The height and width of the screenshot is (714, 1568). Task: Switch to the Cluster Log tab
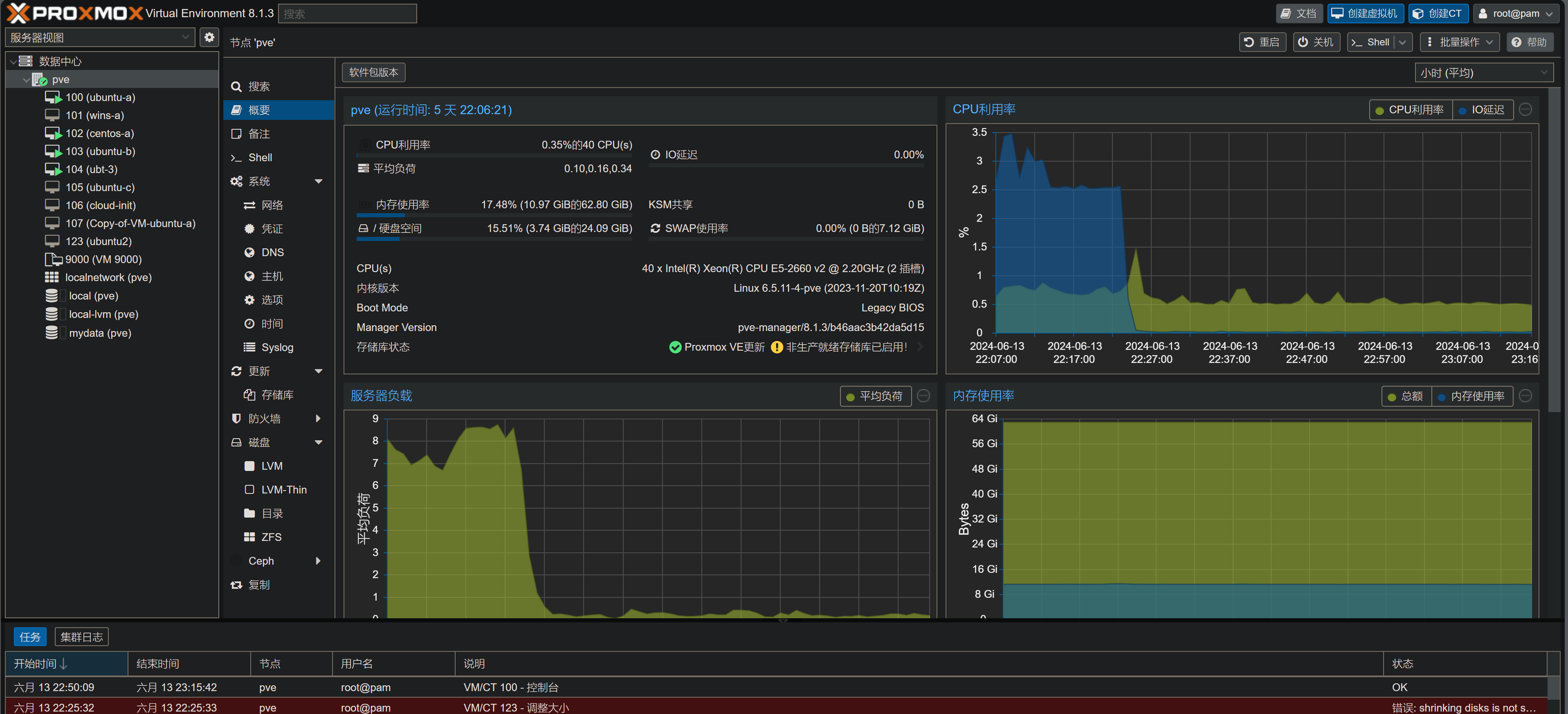point(81,637)
